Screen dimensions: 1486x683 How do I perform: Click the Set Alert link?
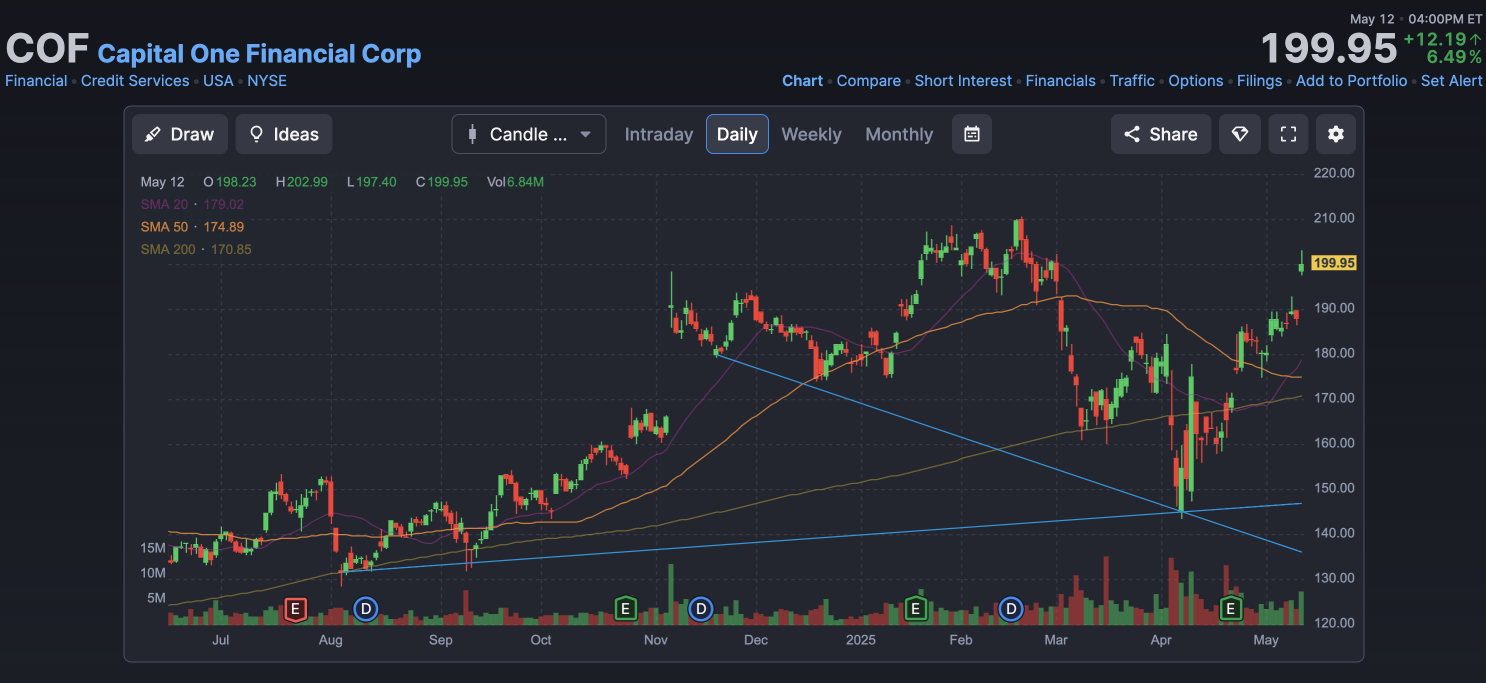point(1452,81)
